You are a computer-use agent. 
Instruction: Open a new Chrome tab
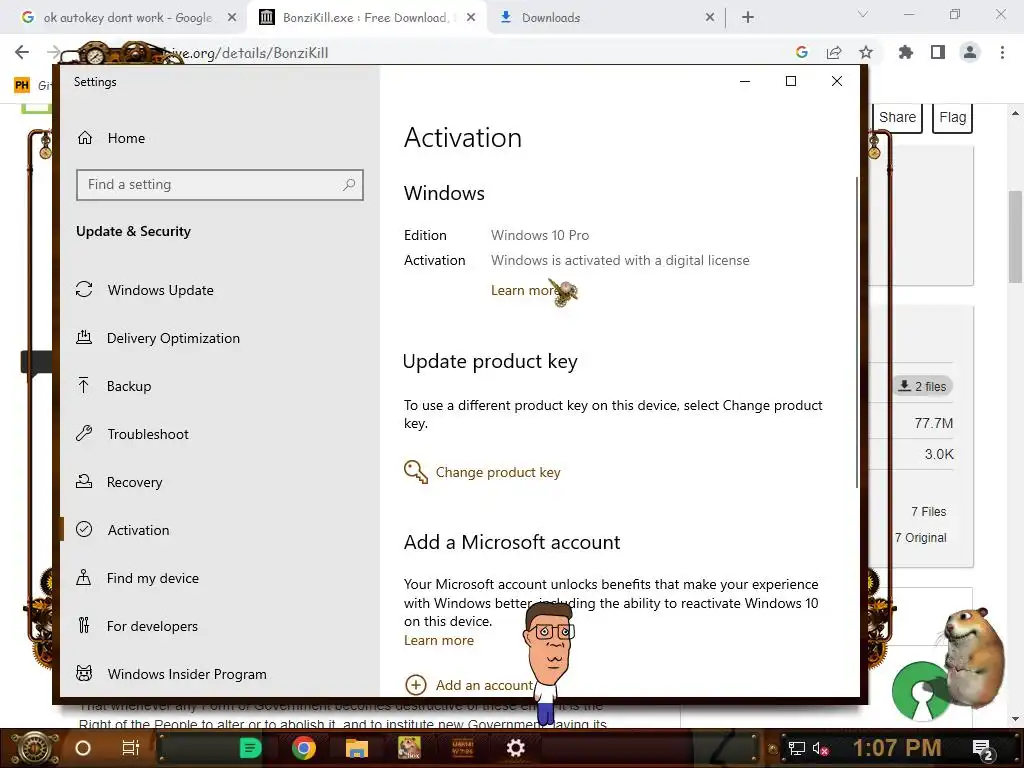tap(748, 18)
